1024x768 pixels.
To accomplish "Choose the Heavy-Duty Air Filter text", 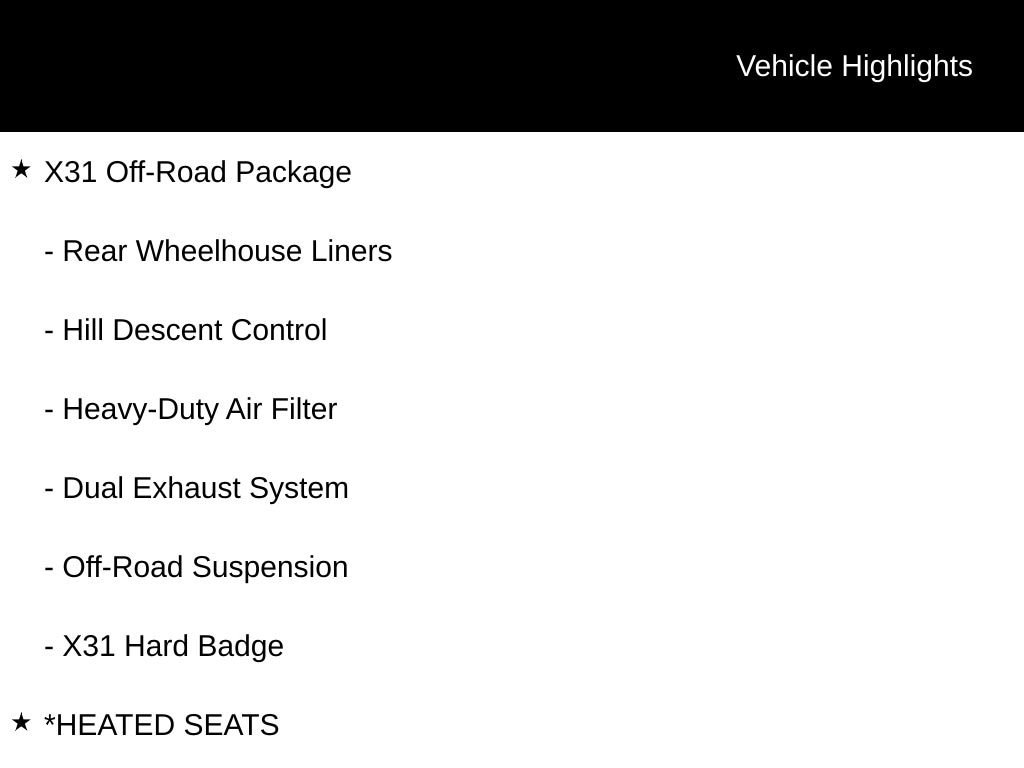I will [x=200, y=409].
